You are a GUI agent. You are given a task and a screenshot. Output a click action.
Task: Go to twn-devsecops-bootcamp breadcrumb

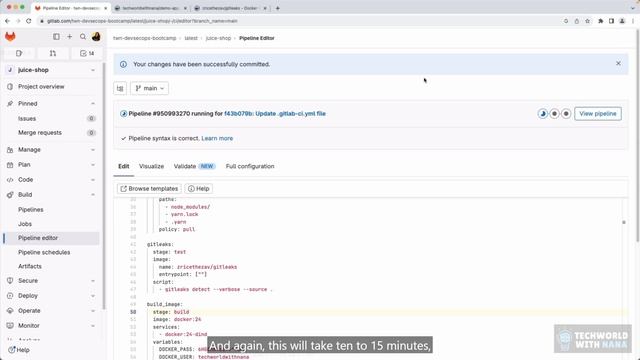tap(144, 38)
